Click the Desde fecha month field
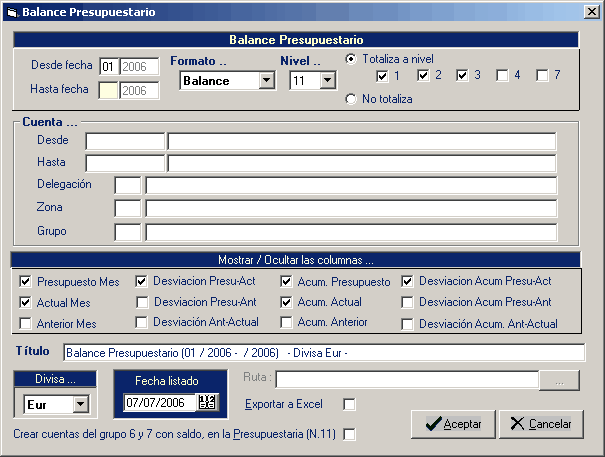The height and width of the screenshot is (457, 605). 109,67
